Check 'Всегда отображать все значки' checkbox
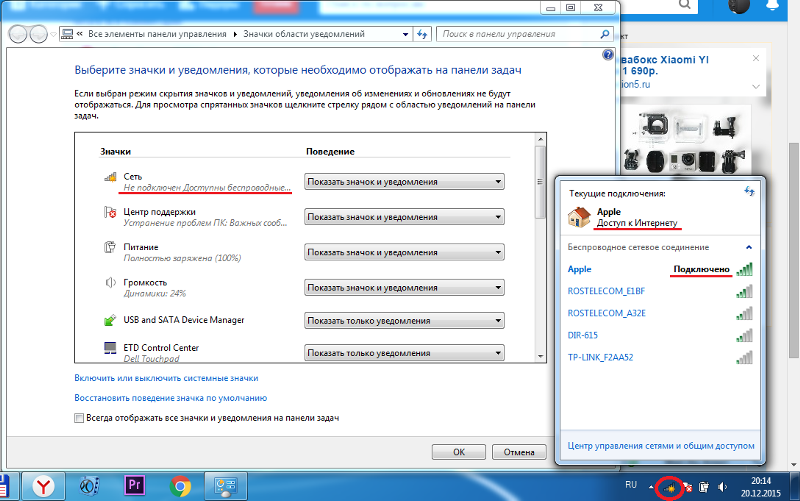 coord(79,418)
